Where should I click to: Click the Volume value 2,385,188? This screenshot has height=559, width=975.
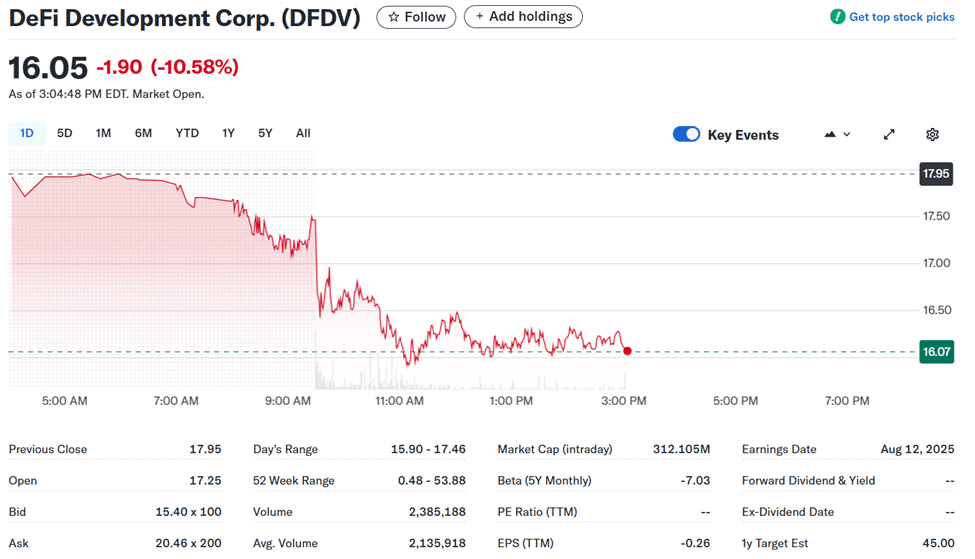[x=437, y=512]
